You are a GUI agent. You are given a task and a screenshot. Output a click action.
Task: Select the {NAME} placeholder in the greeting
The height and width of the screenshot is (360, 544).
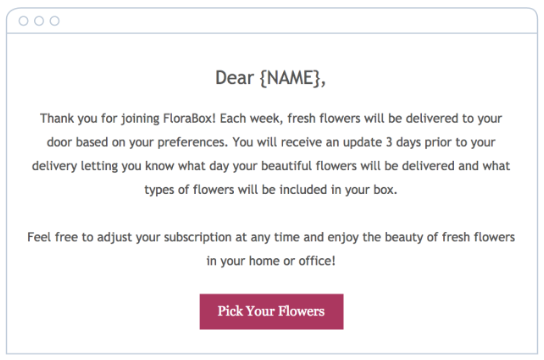point(290,78)
